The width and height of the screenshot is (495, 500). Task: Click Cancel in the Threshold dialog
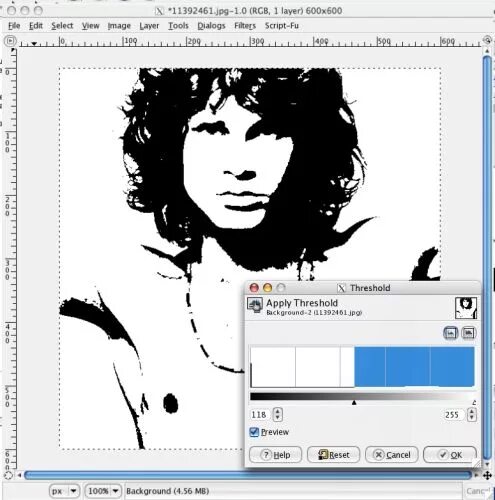(x=392, y=455)
